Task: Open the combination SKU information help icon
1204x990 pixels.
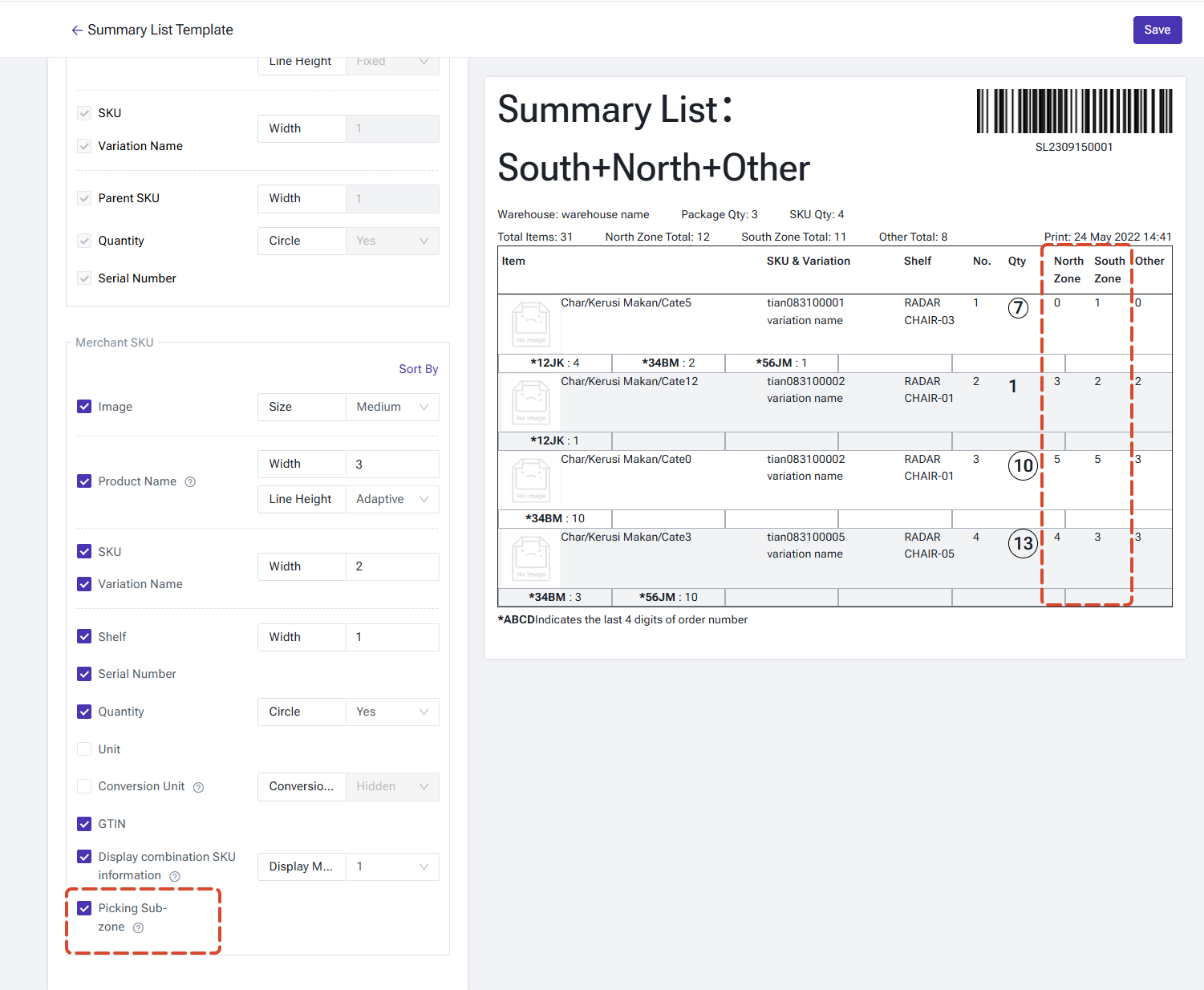Action: (175, 876)
